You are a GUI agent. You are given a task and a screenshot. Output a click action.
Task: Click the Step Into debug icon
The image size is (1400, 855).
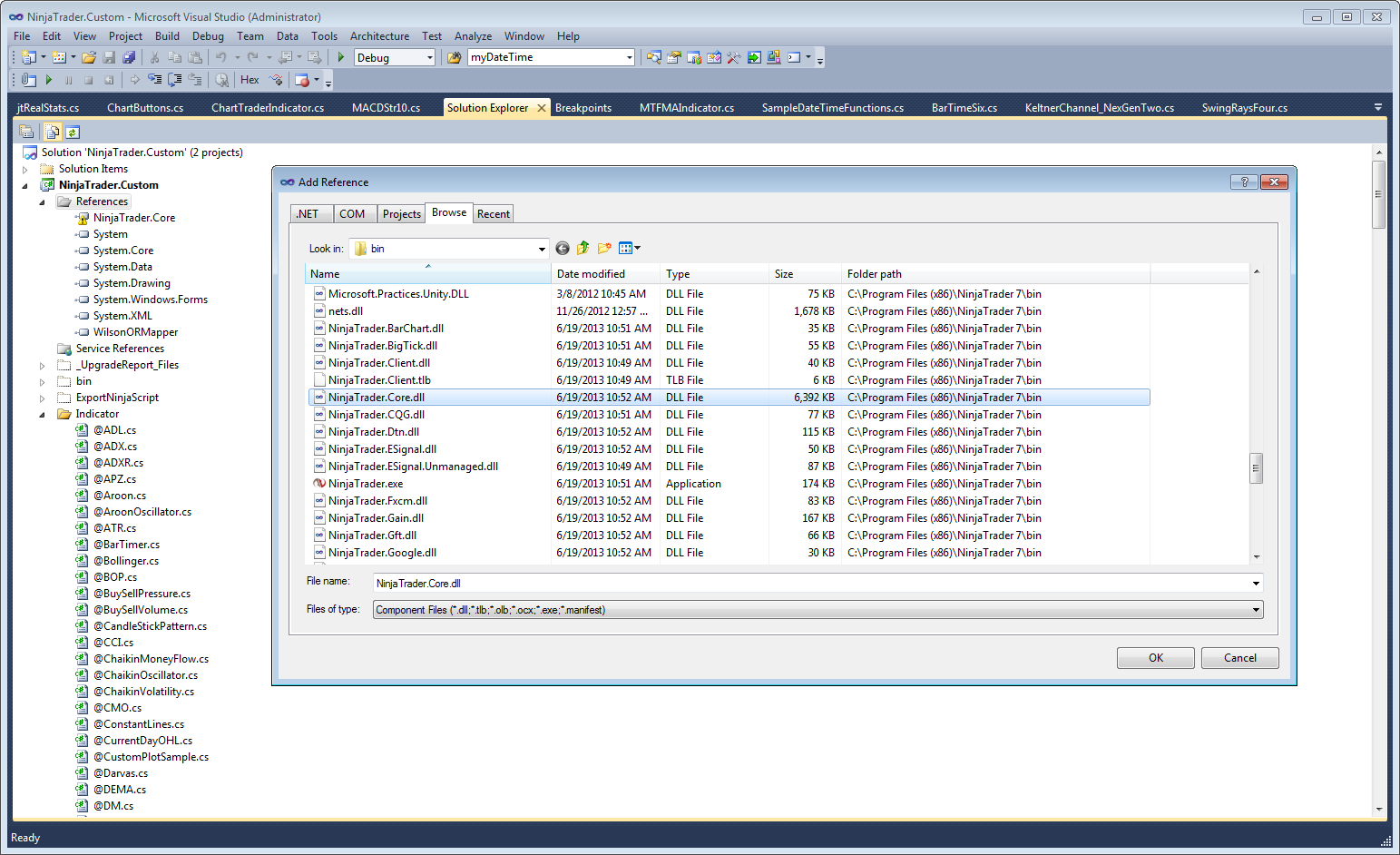tap(155, 80)
